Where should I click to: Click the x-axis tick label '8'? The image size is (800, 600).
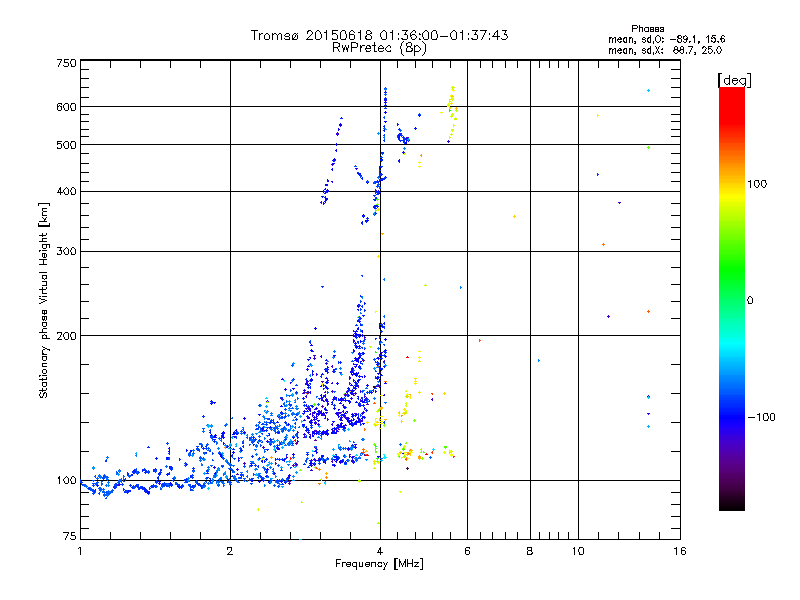(530, 551)
